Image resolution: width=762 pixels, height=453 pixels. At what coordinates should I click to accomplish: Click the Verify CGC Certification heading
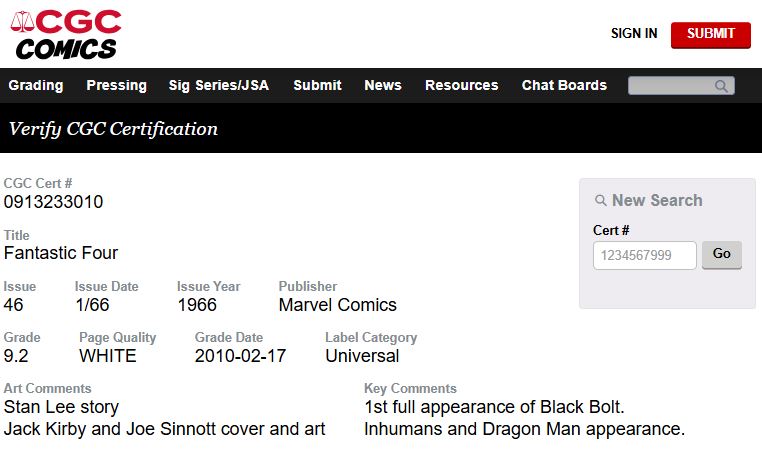(113, 129)
